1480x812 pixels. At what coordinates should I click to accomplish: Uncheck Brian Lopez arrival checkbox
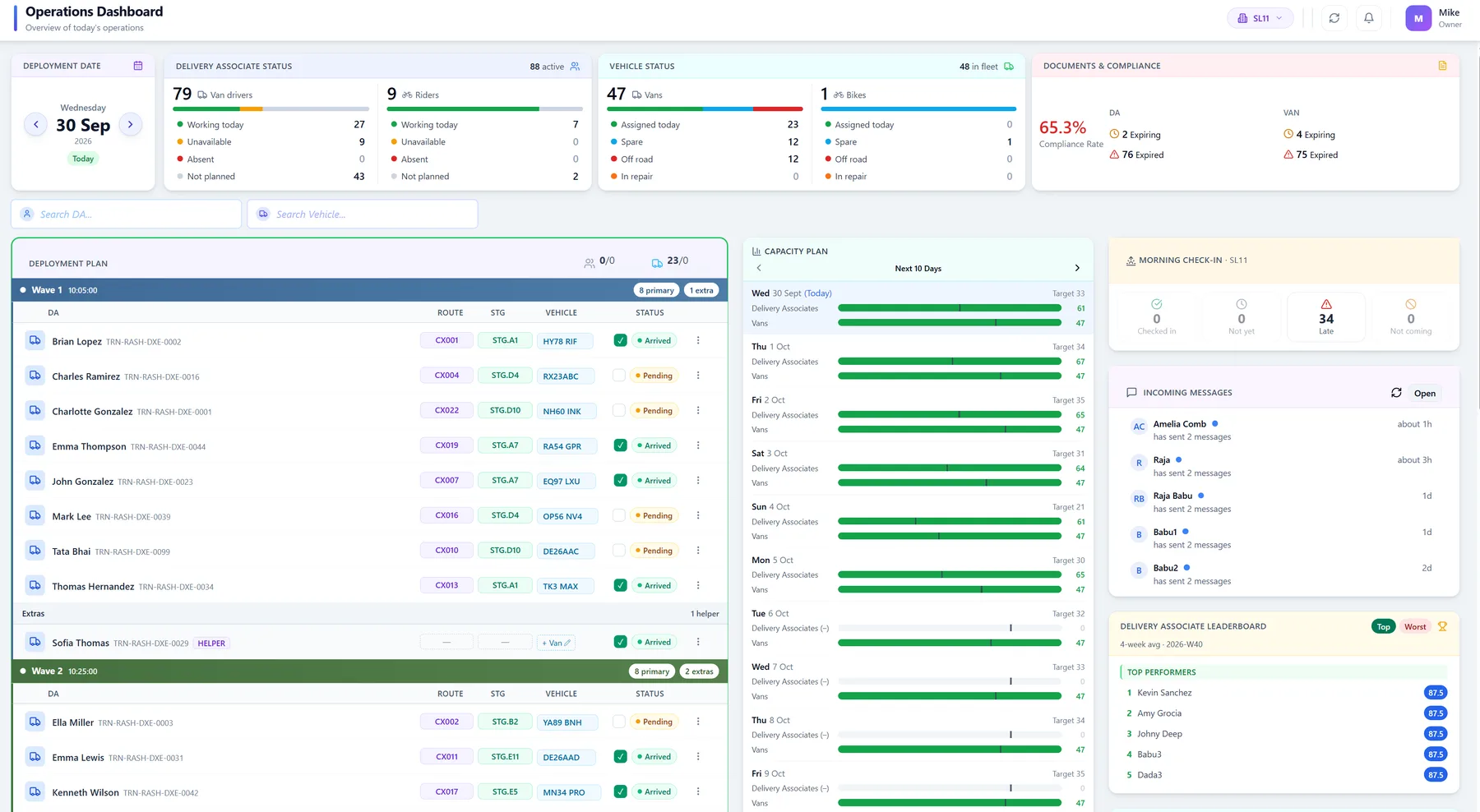pyautogui.click(x=621, y=340)
